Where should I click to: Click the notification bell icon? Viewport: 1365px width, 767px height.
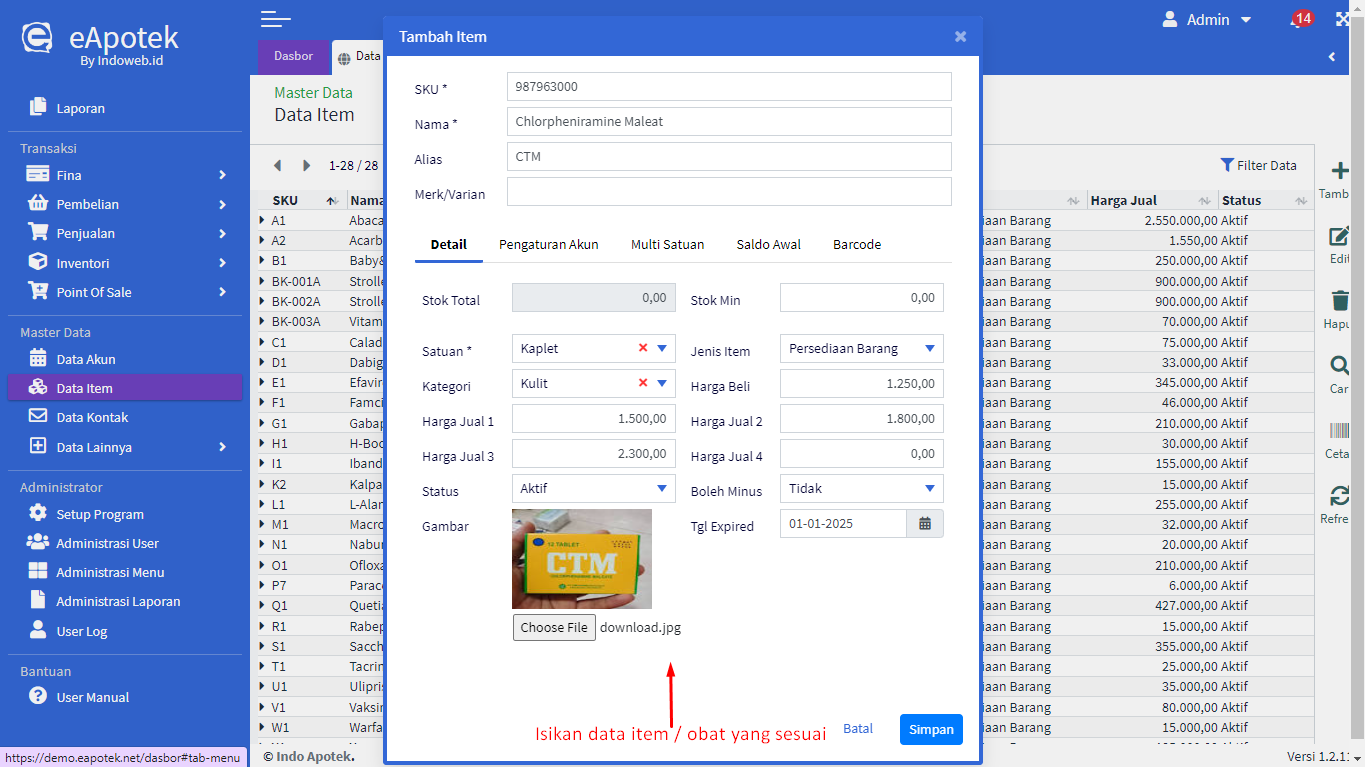(1297, 20)
